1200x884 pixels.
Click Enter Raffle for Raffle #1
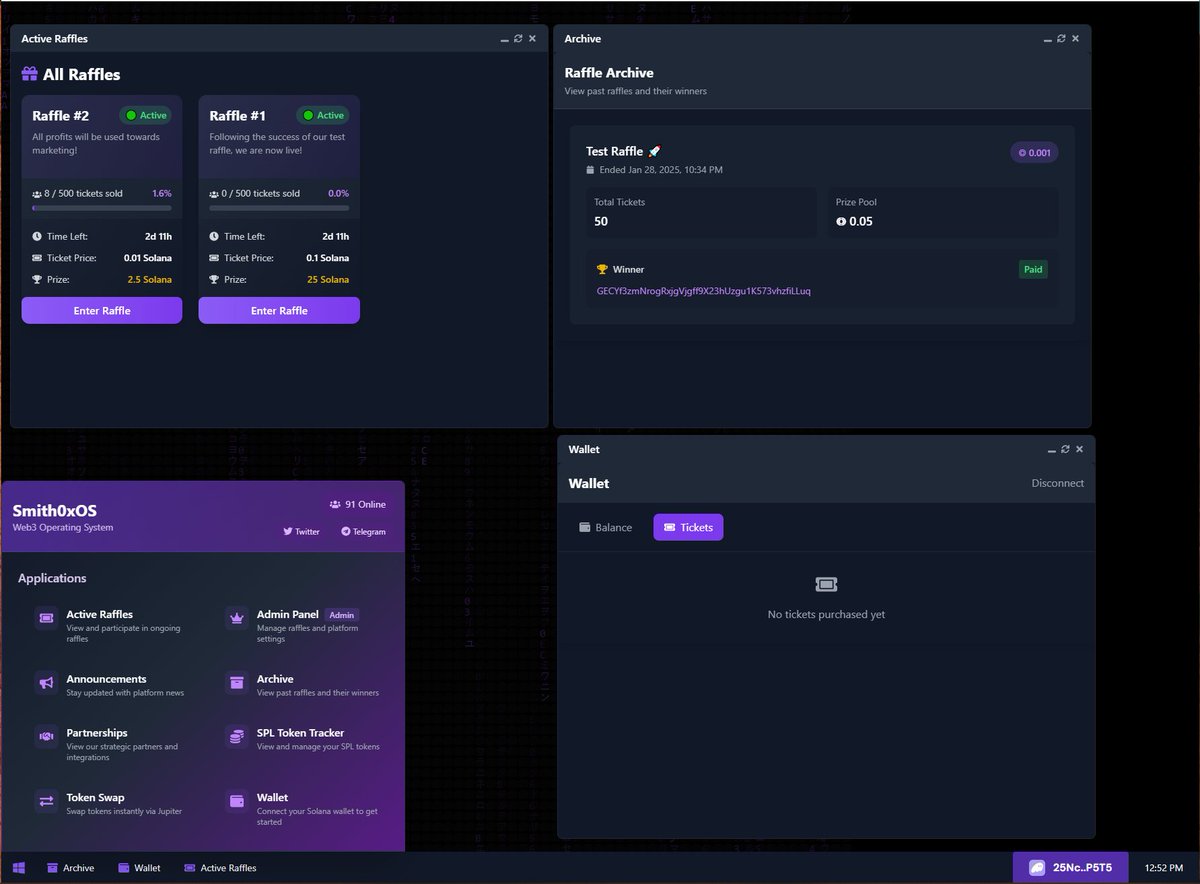click(x=279, y=310)
